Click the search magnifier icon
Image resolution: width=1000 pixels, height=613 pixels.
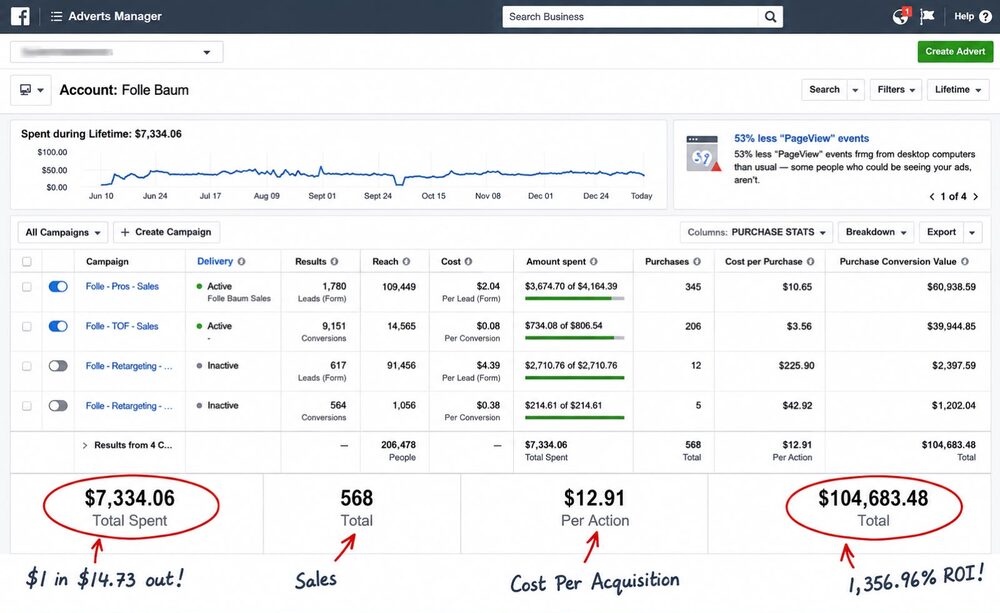770,17
